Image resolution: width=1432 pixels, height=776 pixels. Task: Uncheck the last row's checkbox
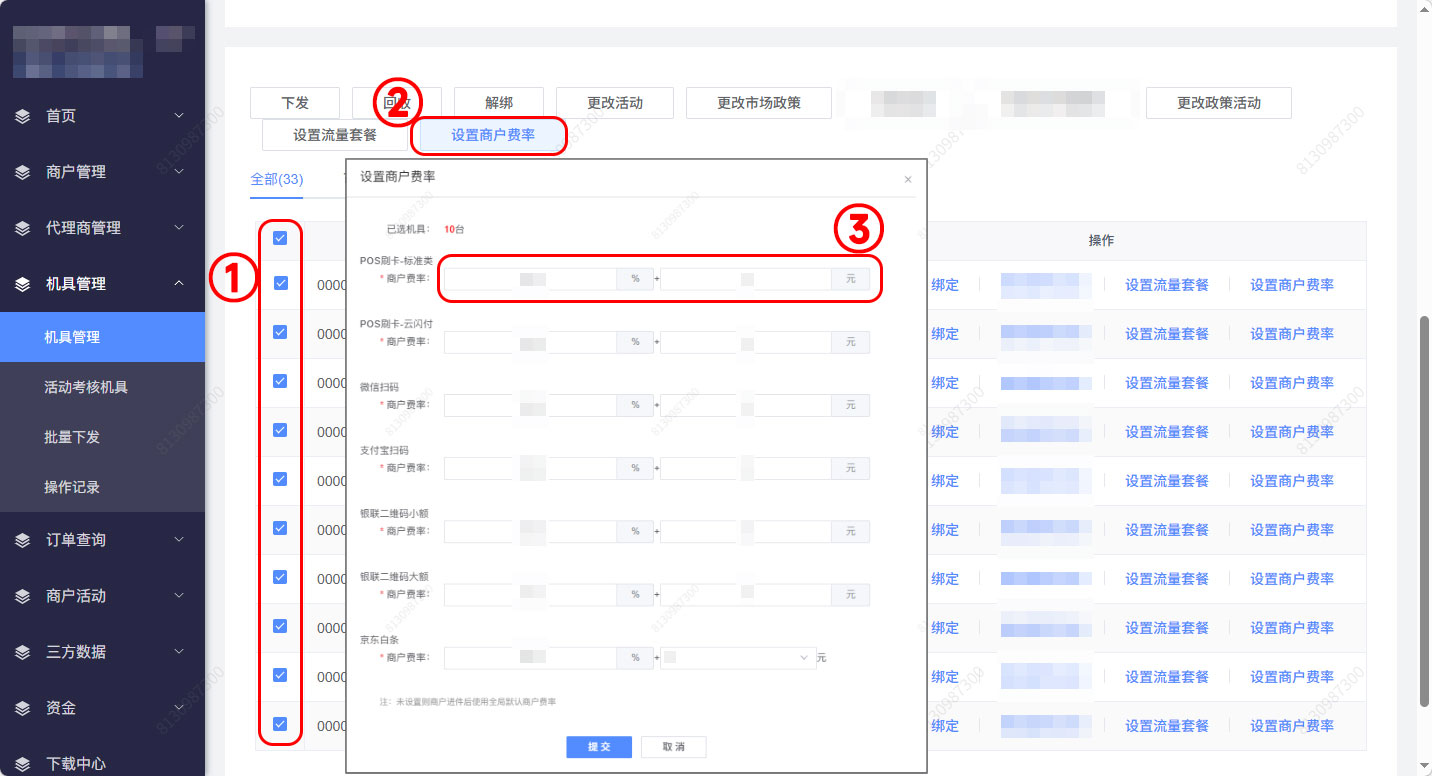280,724
